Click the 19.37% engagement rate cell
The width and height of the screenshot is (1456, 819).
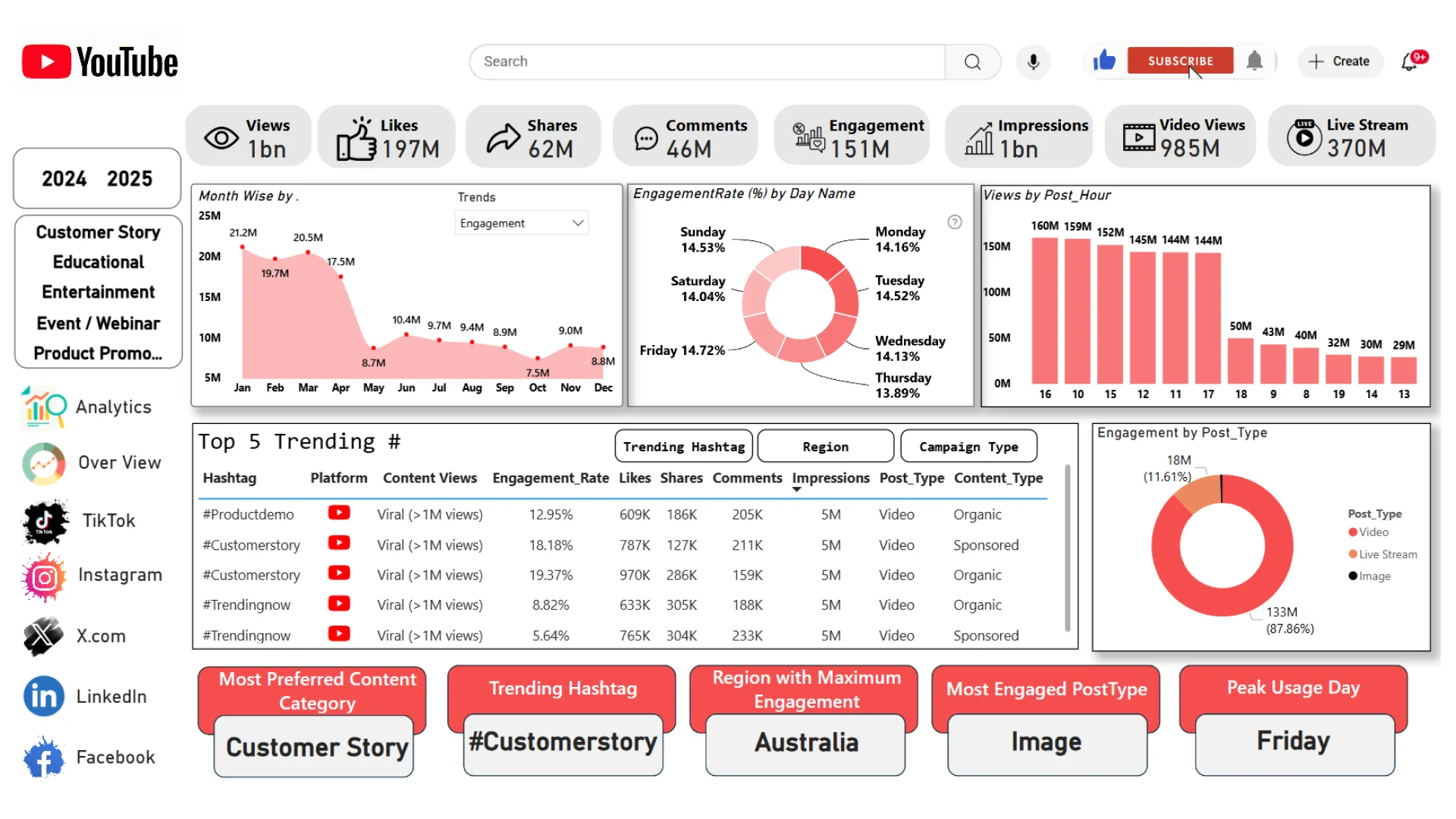[x=551, y=575]
